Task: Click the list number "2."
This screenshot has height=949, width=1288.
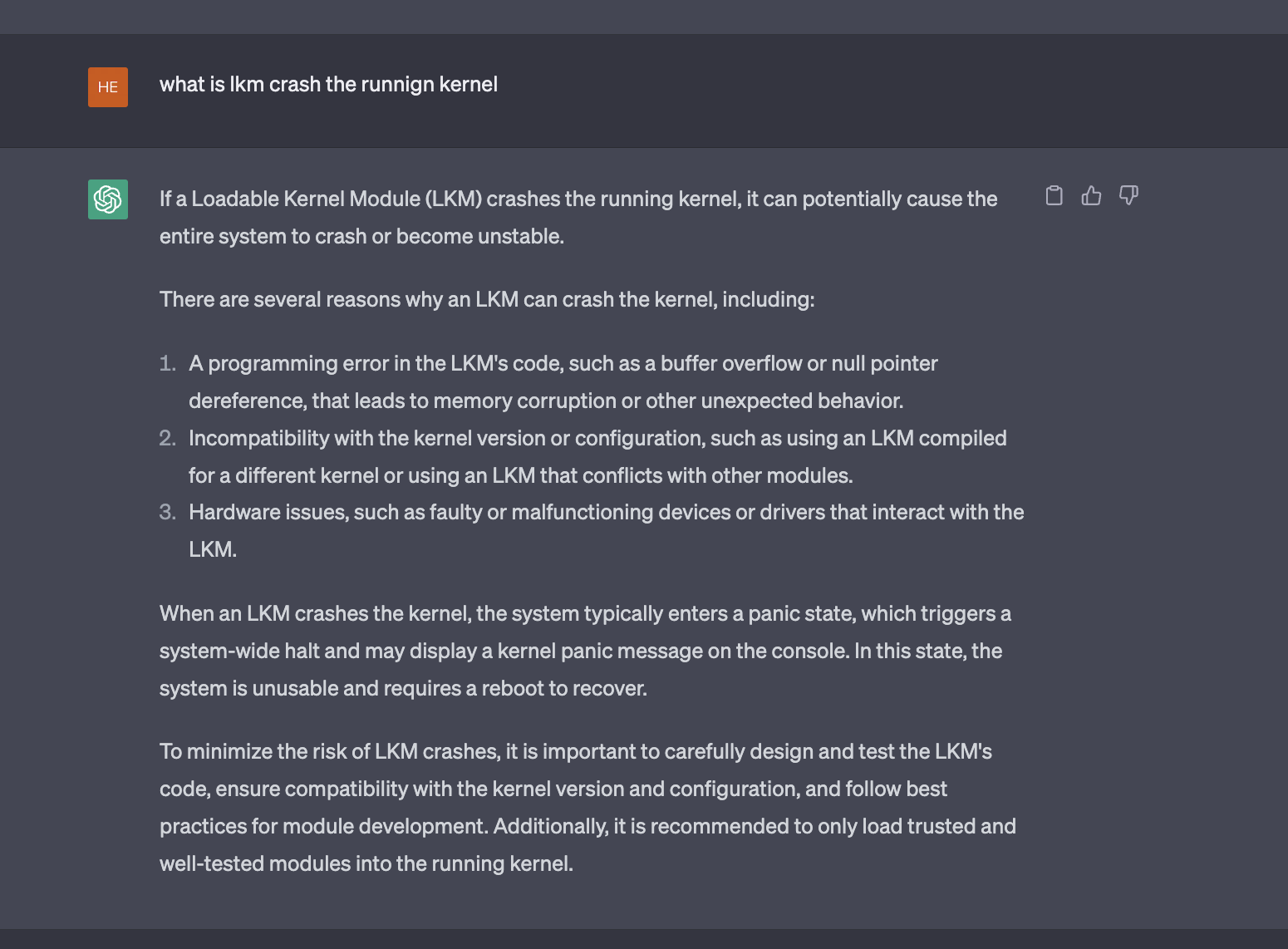Action: tap(168, 439)
